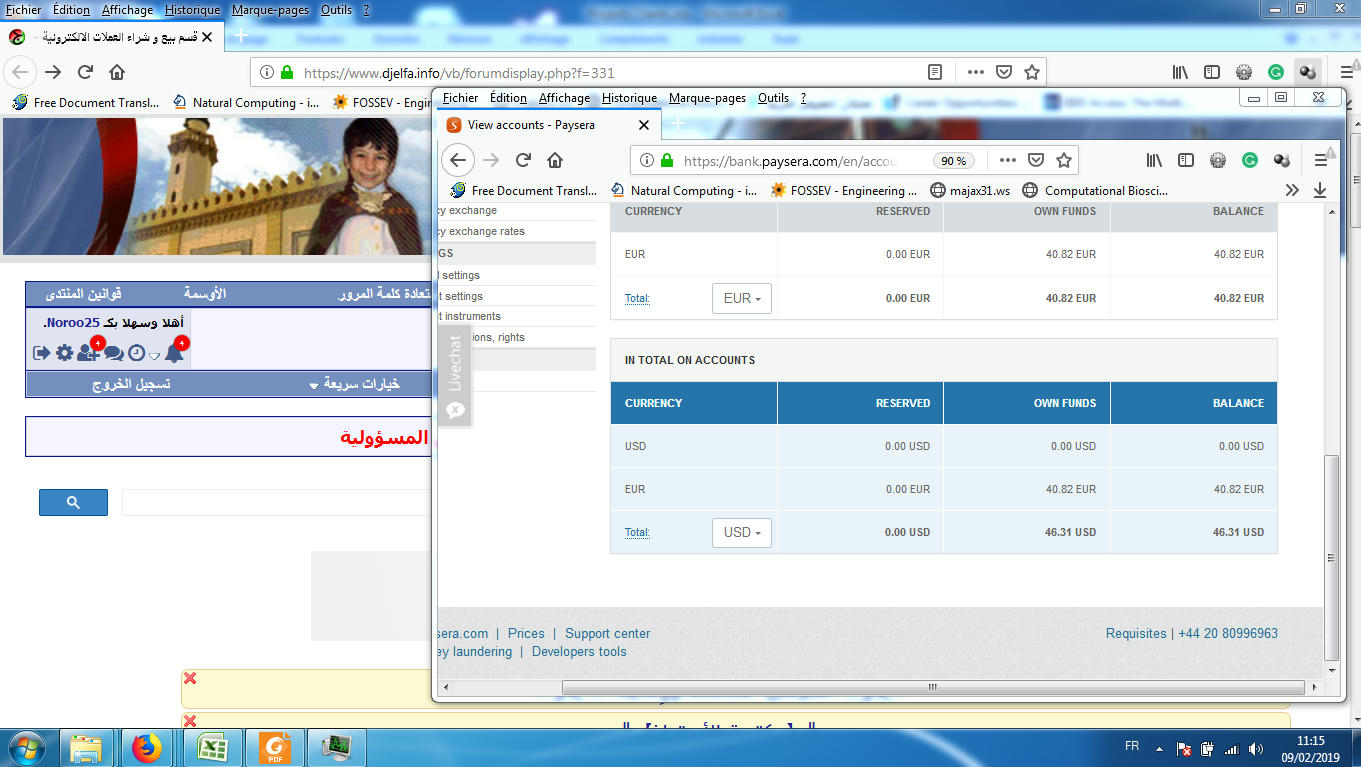Image resolution: width=1361 pixels, height=767 pixels.
Task: Open Firefox from Windows taskbar
Action: [147, 747]
